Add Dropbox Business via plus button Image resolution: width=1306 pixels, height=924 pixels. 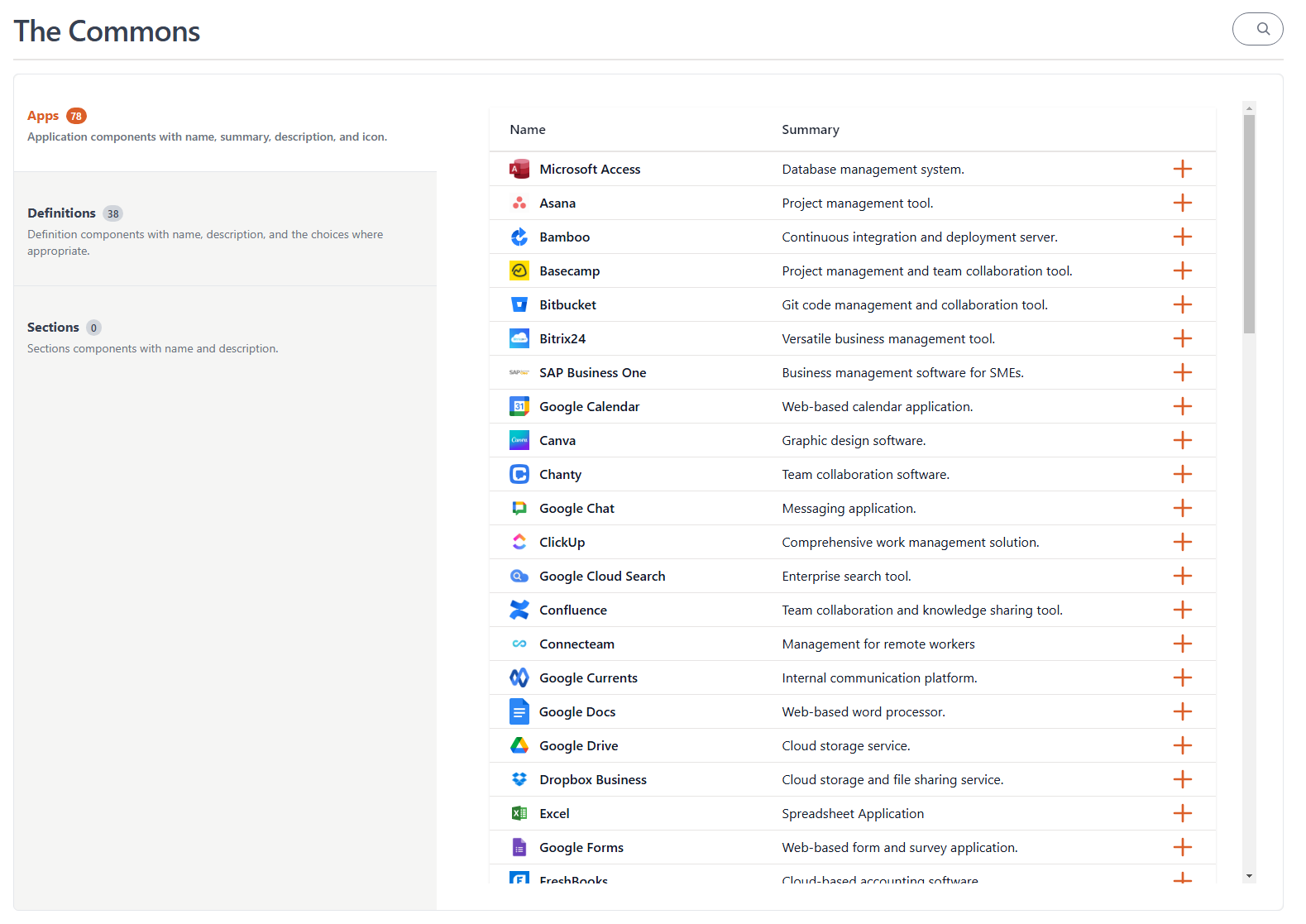tap(1183, 779)
